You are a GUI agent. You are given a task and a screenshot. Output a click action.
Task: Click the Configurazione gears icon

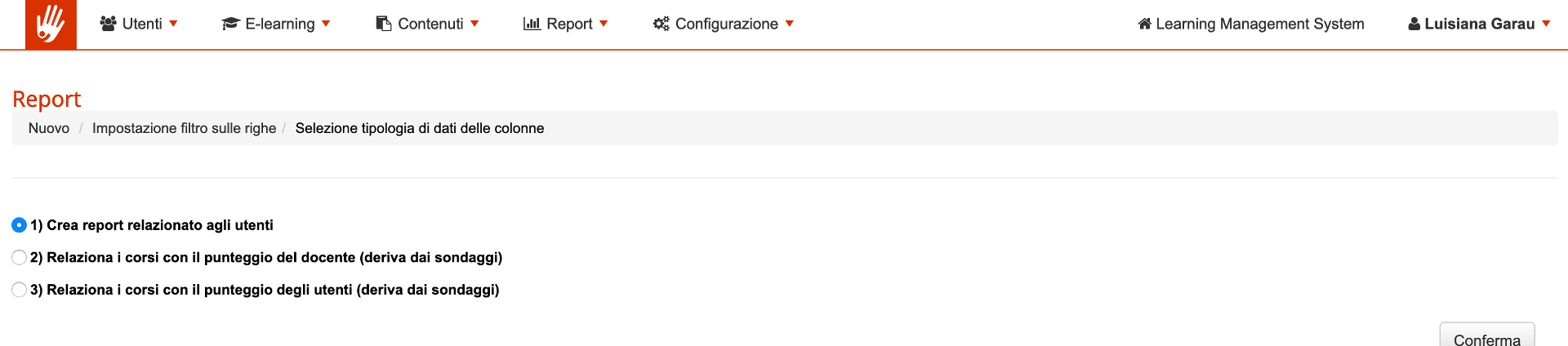[x=661, y=24]
